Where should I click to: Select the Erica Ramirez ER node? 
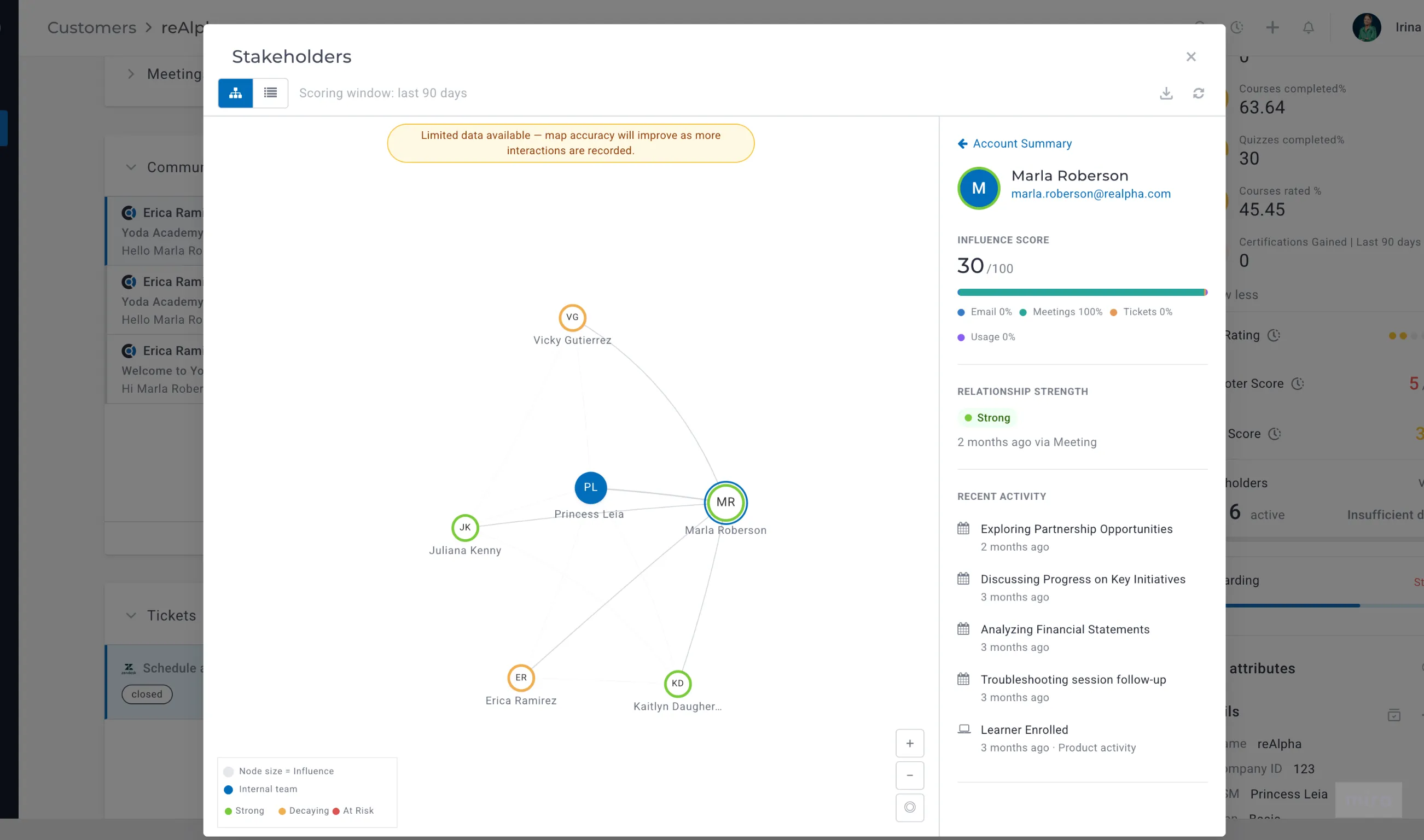[520, 678]
